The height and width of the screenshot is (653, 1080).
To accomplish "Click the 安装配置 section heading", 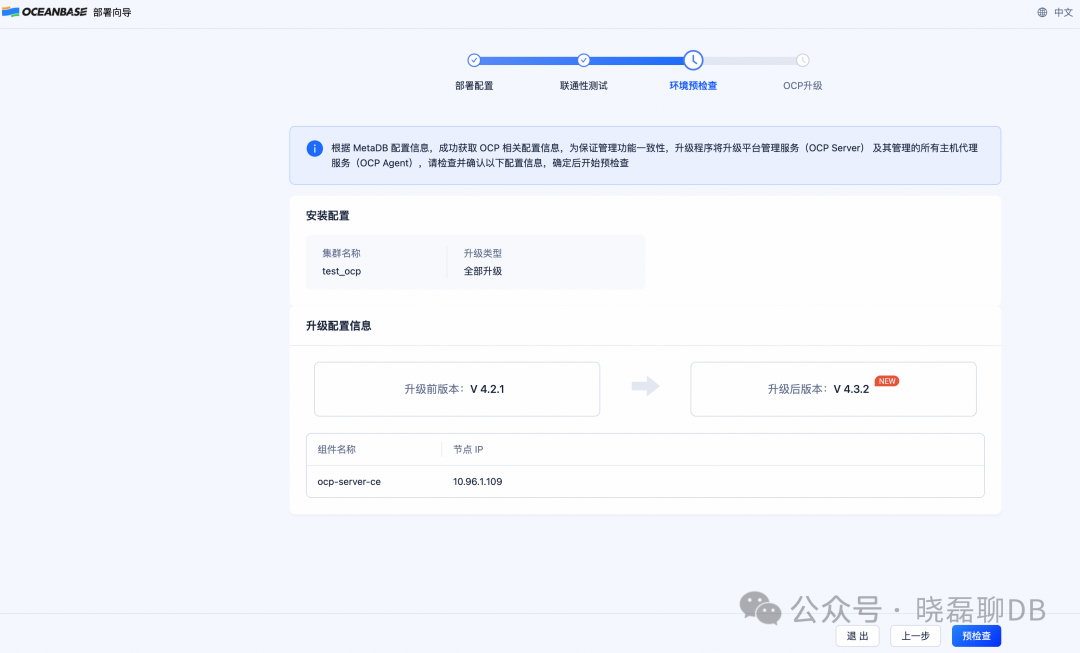I will coord(327,216).
